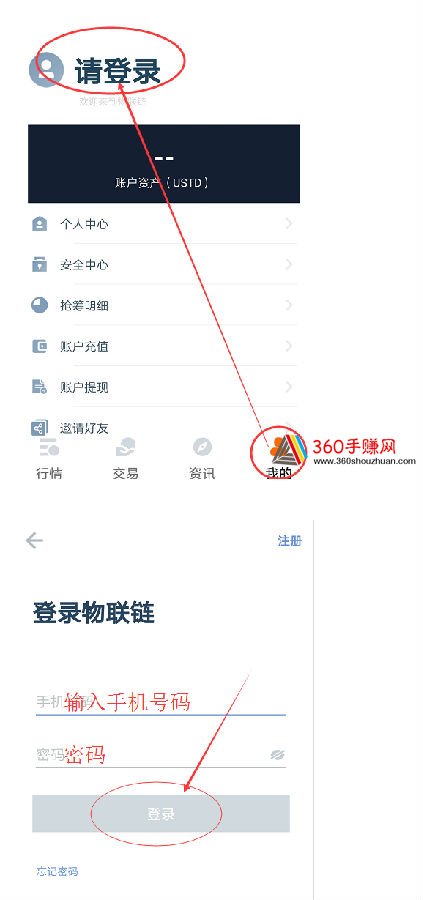Click the 请登录 heading to log in
423x900 pixels.
118,71
